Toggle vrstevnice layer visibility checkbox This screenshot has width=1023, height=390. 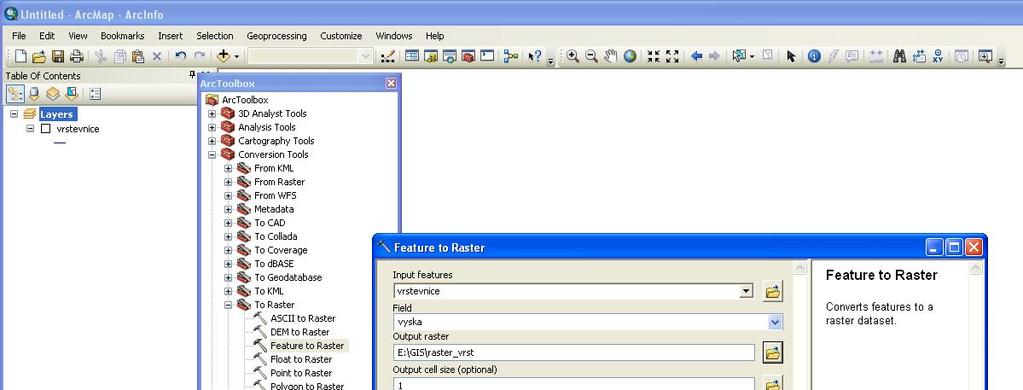[46, 129]
